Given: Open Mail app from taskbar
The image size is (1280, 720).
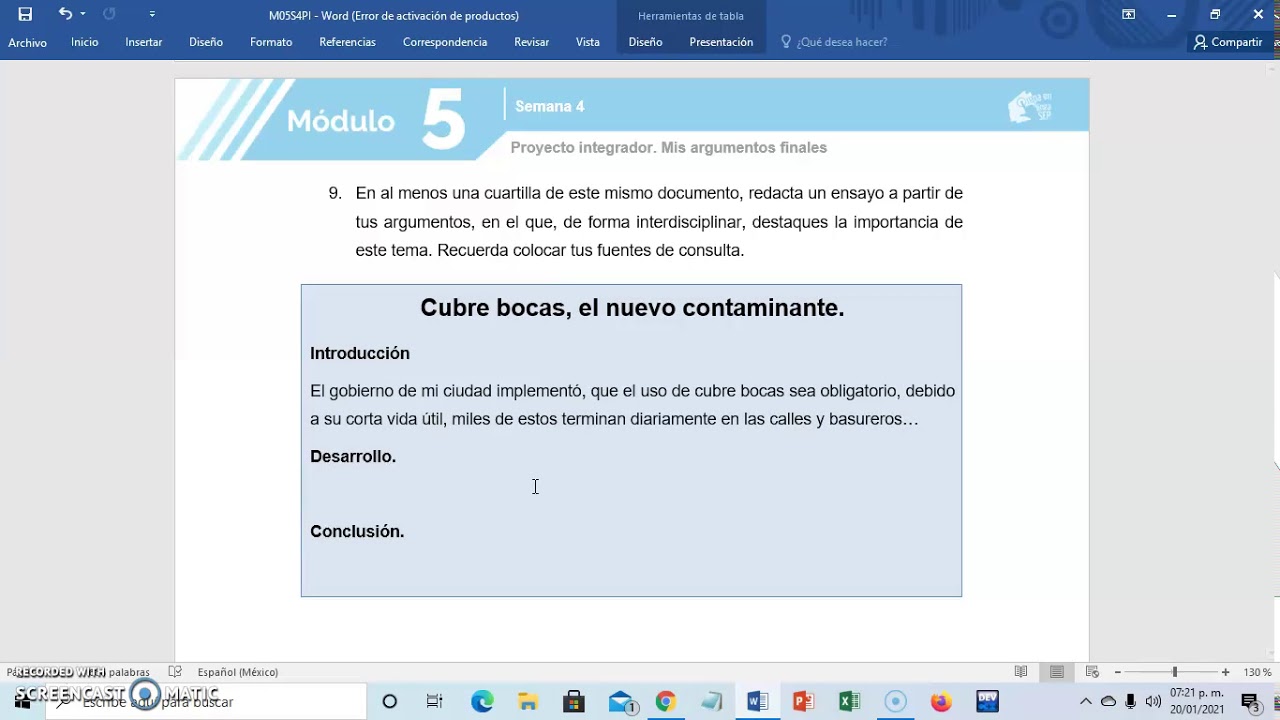Looking at the screenshot, I should pos(621,701).
